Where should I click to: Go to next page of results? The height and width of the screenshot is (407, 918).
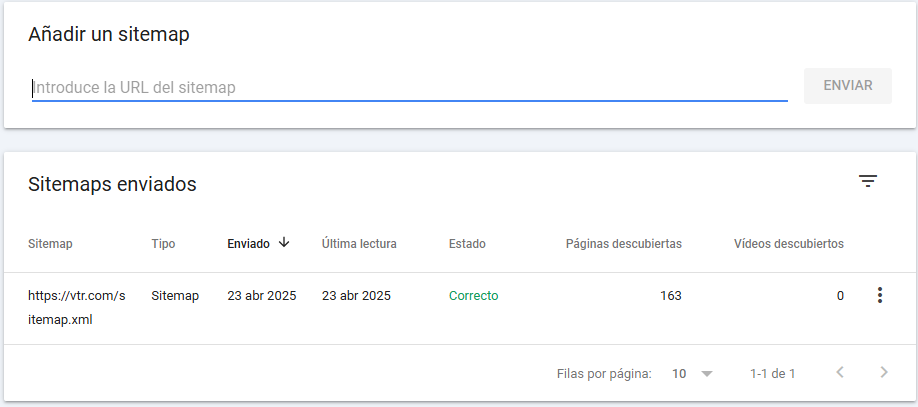(x=883, y=373)
